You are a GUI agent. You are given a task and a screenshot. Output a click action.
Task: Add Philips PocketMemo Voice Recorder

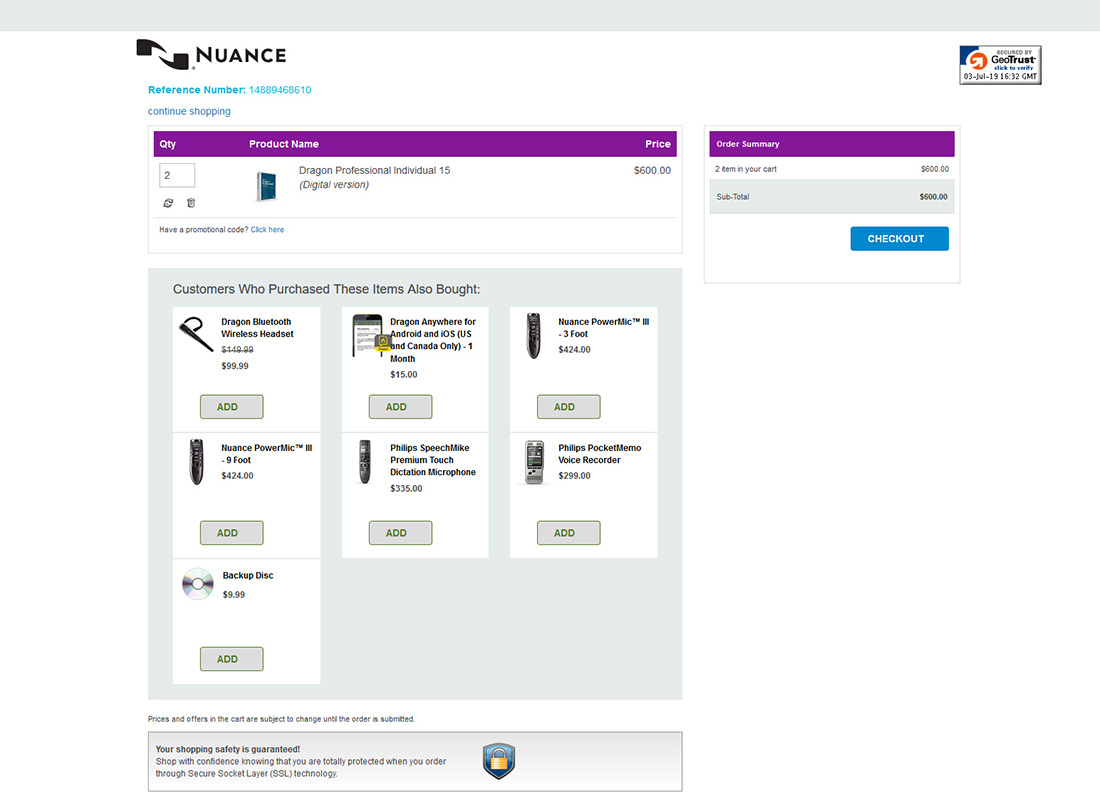568,533
